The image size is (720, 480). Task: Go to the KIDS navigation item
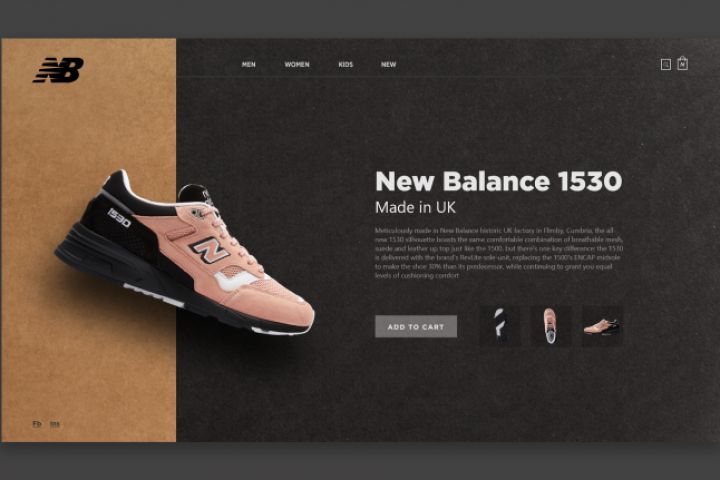[x=346, y=64]
